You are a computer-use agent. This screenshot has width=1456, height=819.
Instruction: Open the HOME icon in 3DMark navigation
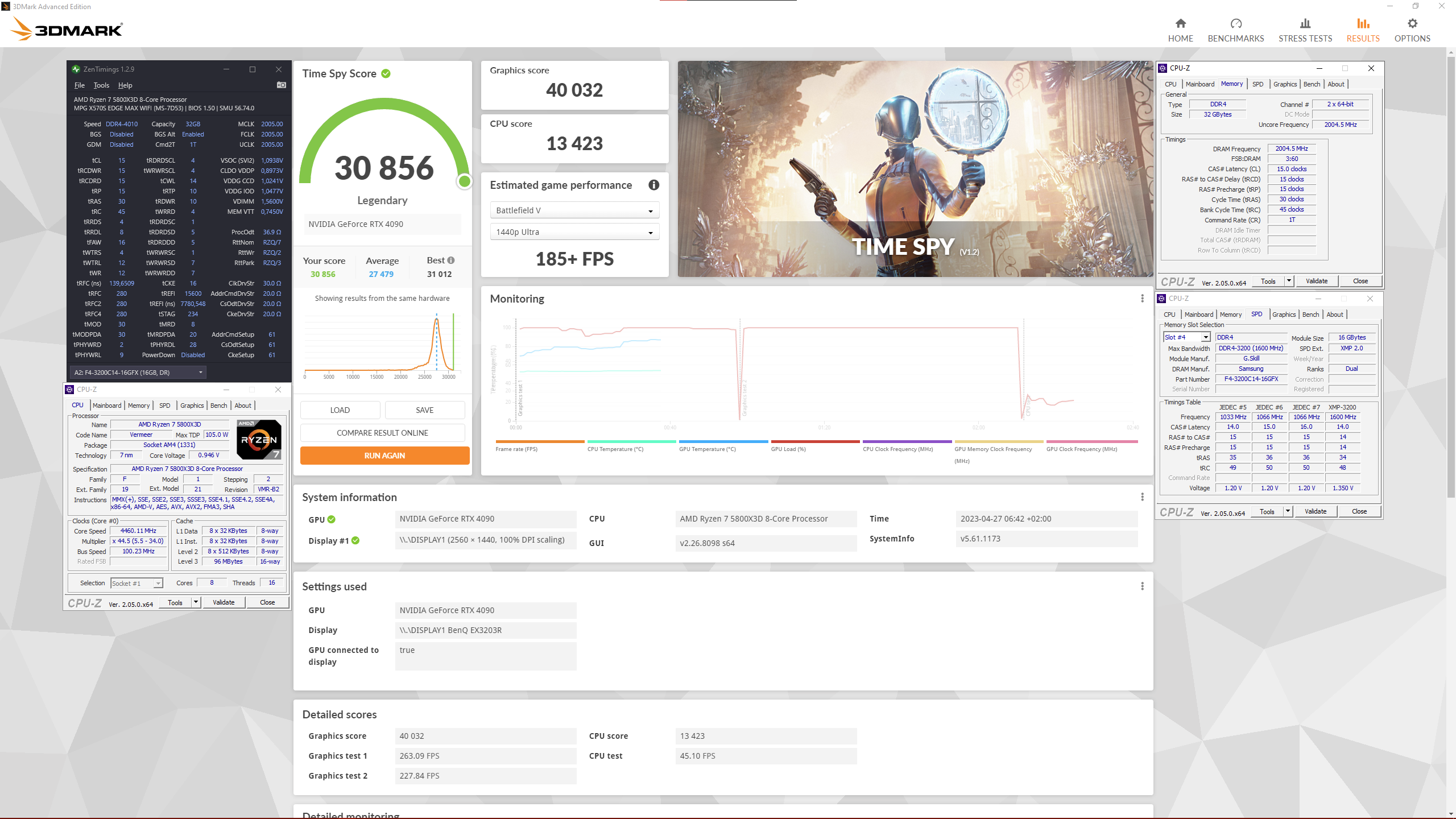[x=1180, y=23]
